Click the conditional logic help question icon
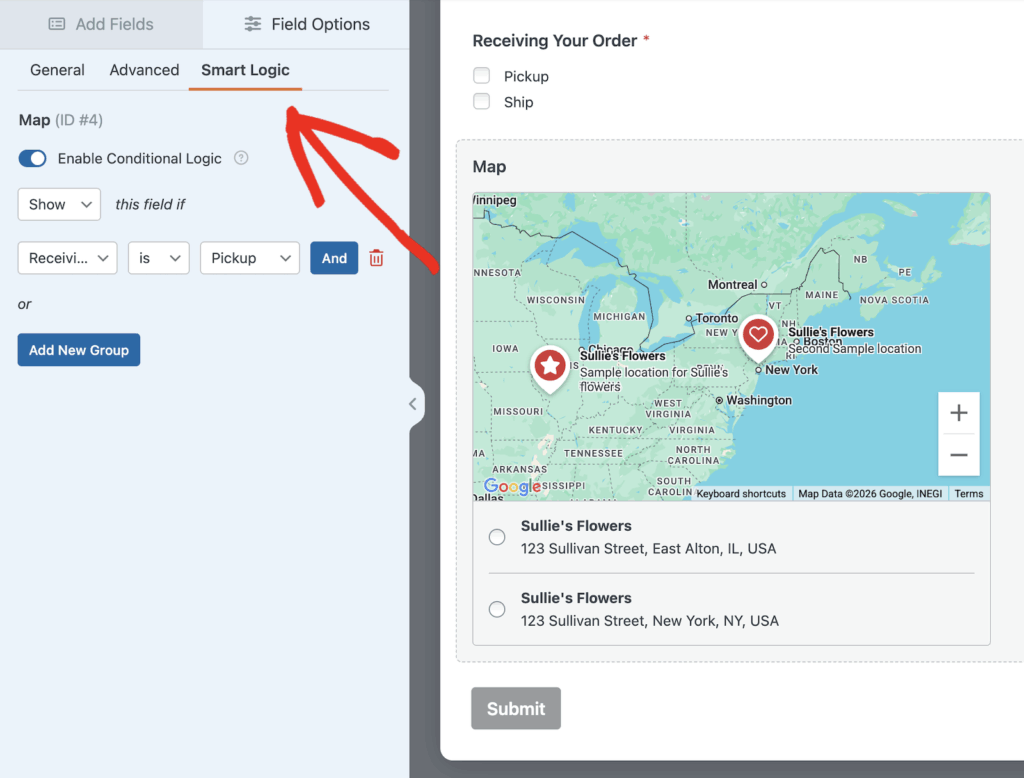 (241, 158)
